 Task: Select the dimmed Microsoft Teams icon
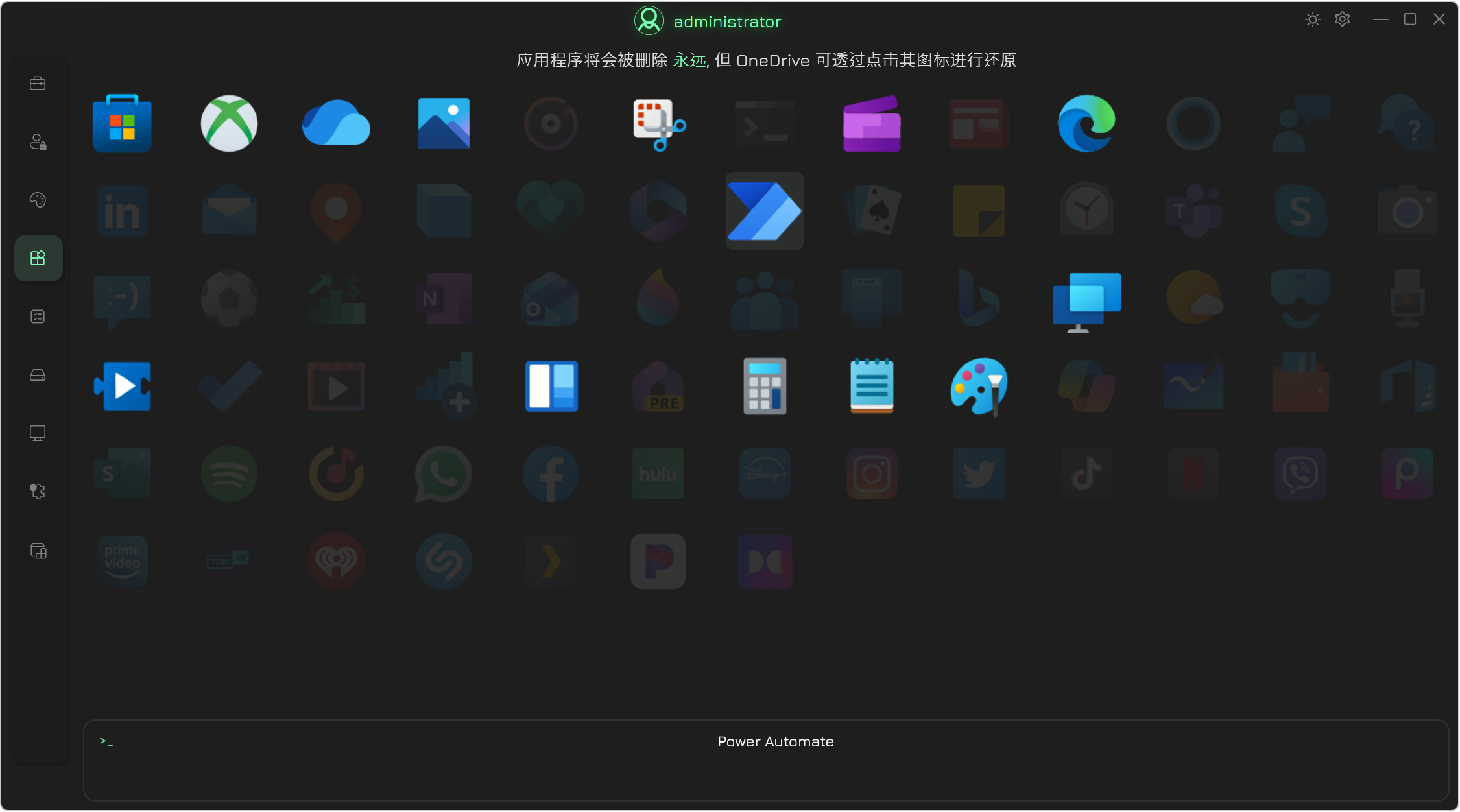pyautogui.click(x=1193, y=211)
